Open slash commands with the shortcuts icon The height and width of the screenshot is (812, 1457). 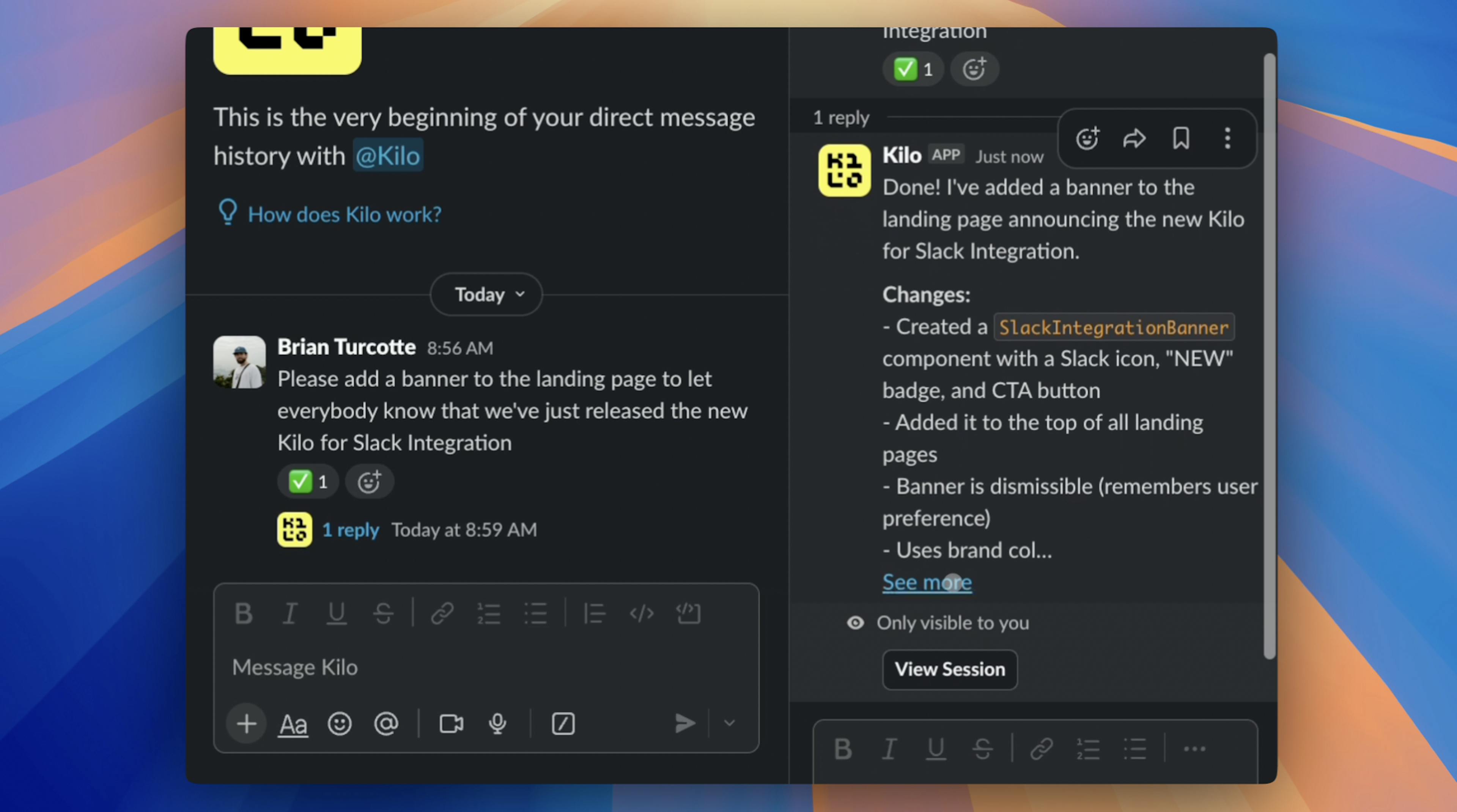pos(563,724)
